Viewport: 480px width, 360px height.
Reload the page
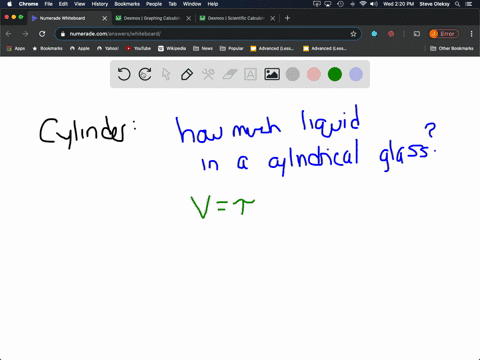coord(42,34)
